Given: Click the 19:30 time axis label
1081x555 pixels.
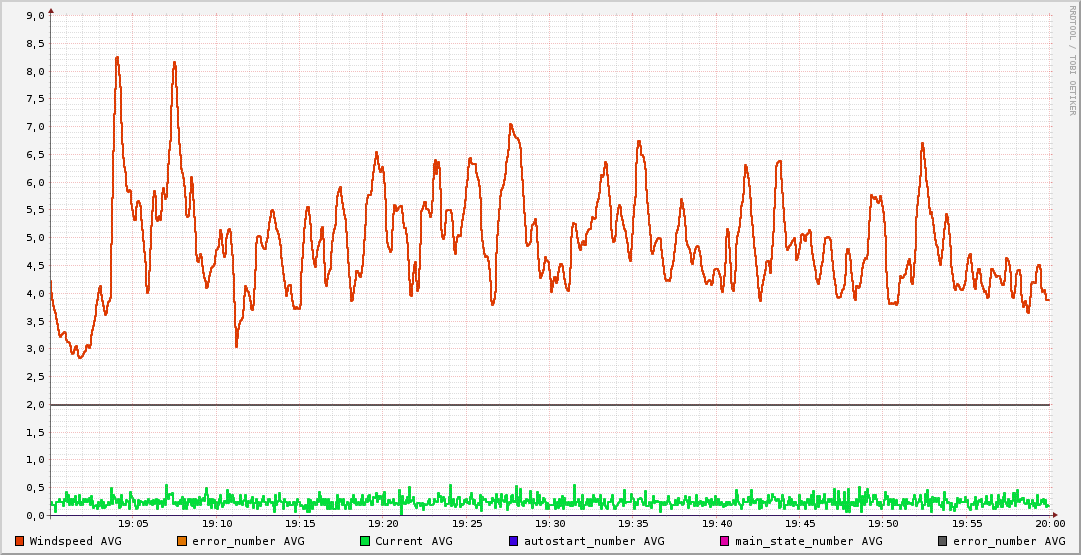Looking at the screenshot, I should pyautogui.click(x=550, y=523).
